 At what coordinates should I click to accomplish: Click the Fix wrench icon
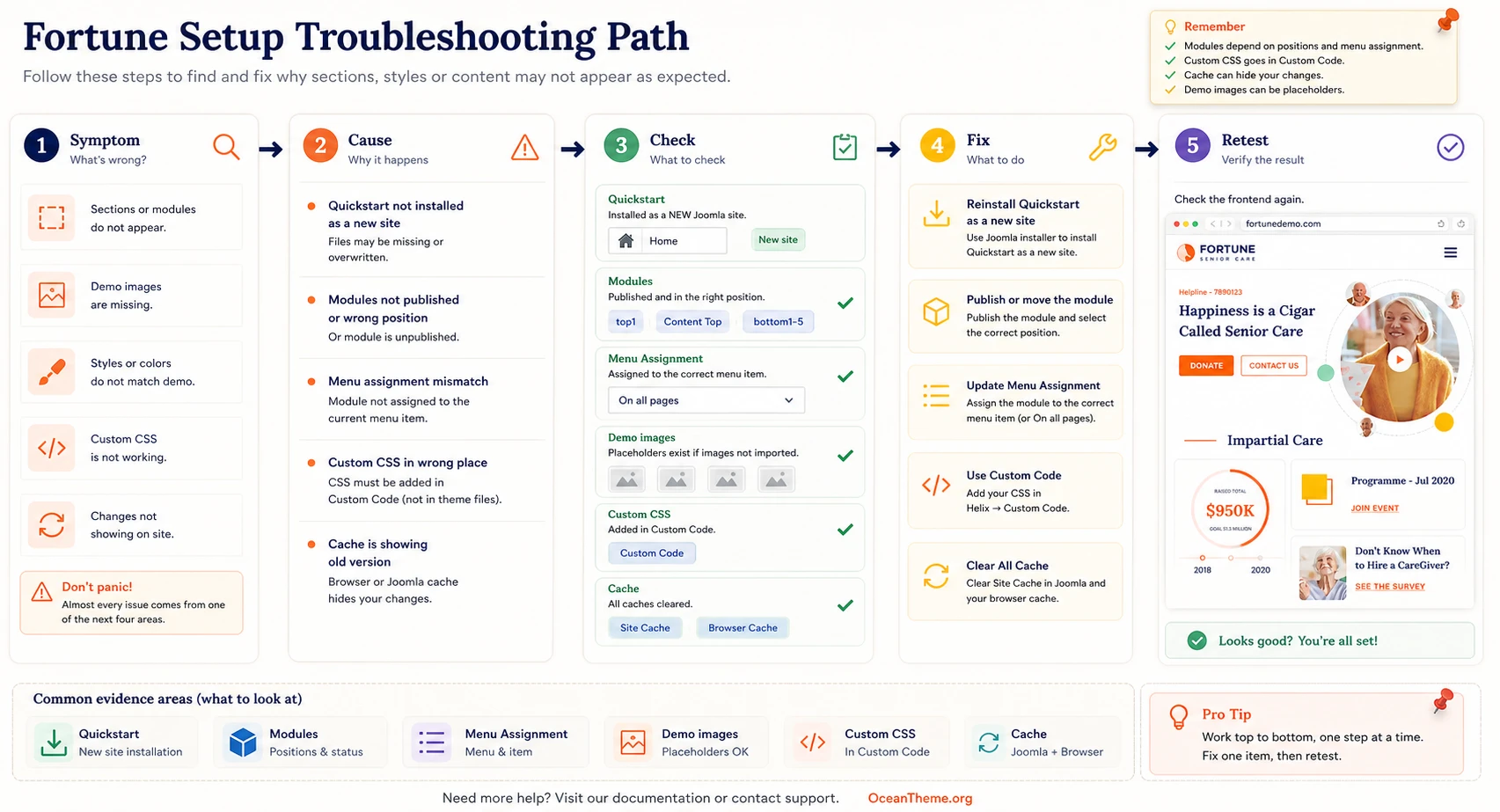[x=1102, y=147]
